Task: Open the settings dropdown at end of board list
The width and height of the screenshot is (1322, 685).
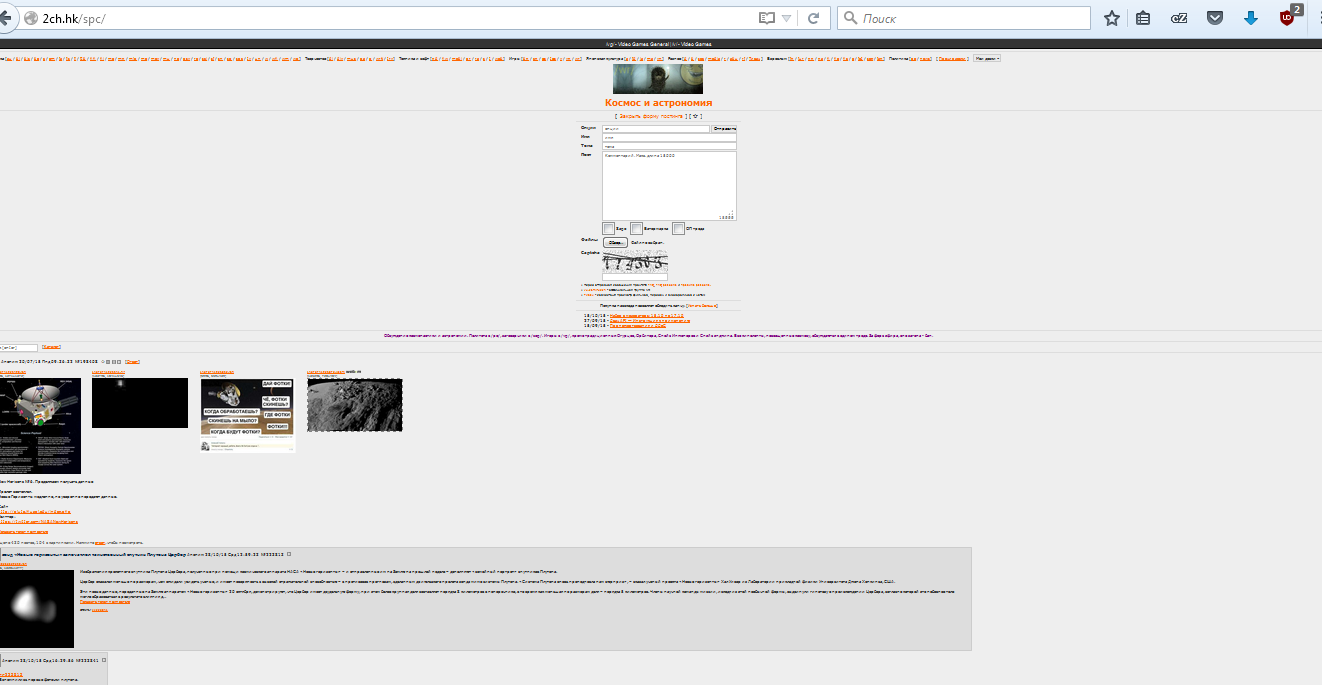Action: 987,59
